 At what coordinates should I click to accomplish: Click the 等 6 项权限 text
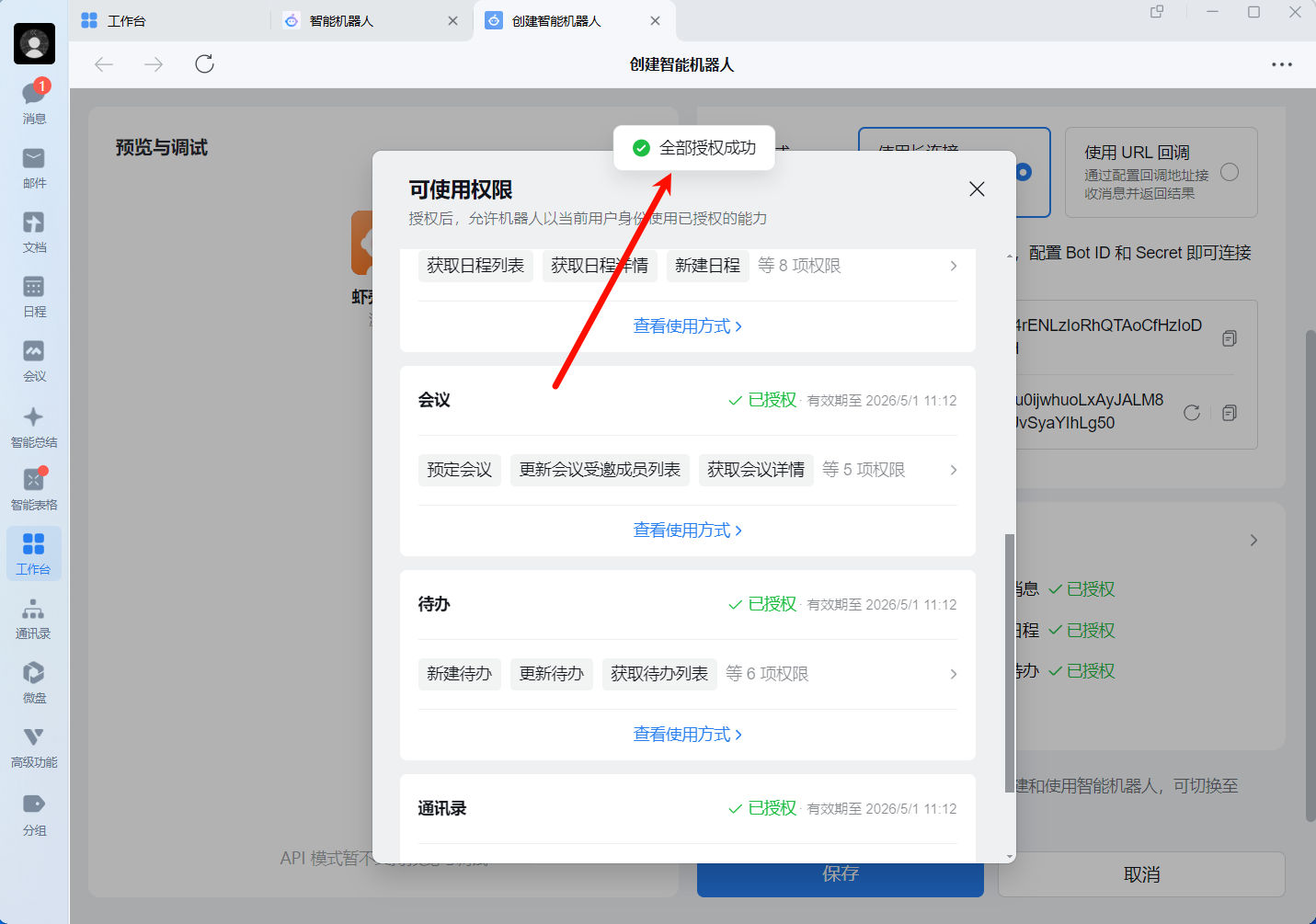click(767, 674)
